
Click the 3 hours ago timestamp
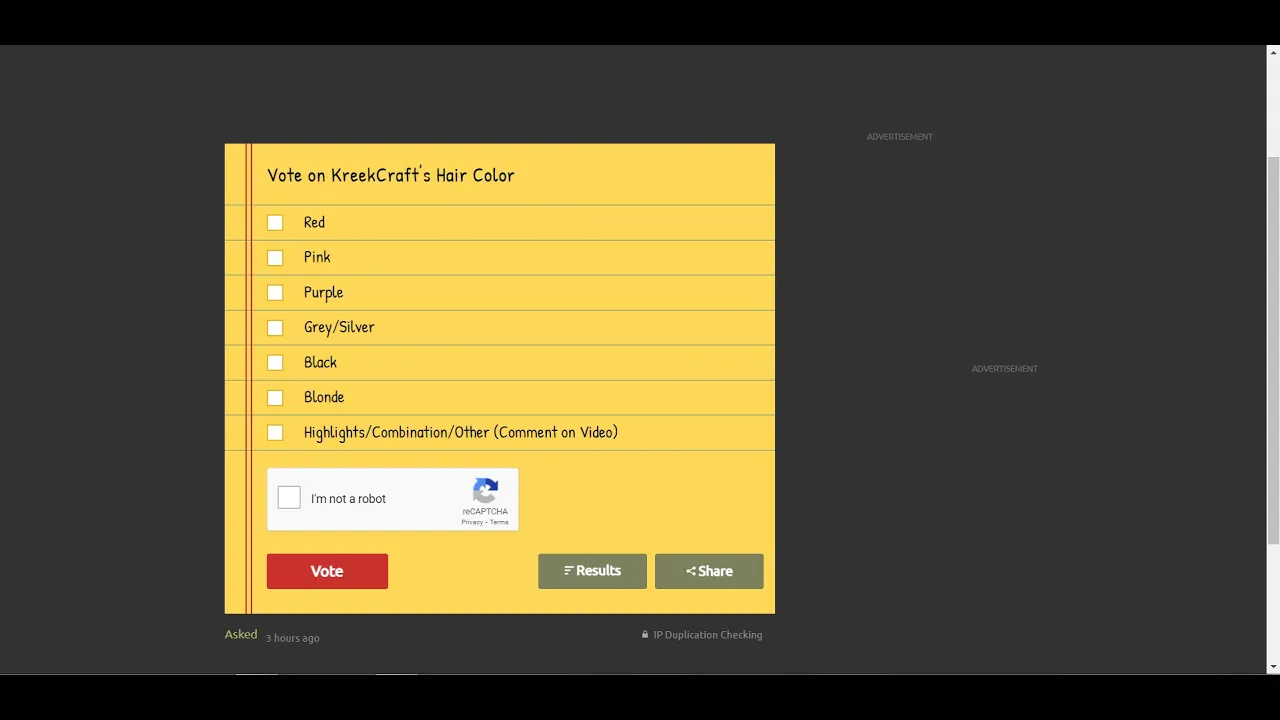292,638
